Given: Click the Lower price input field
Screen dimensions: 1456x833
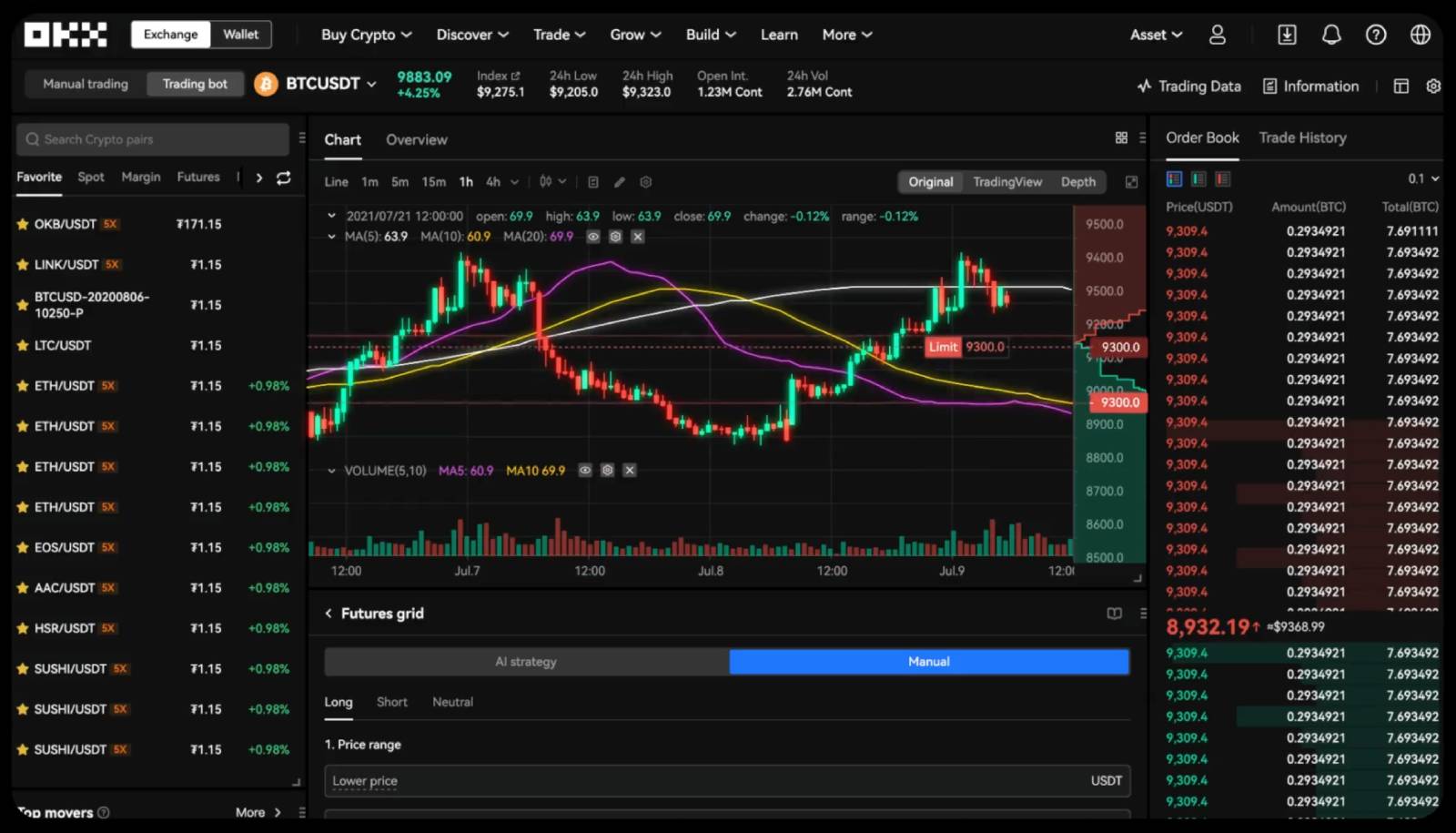Looking at the screenshot, I should pos(727,781).
